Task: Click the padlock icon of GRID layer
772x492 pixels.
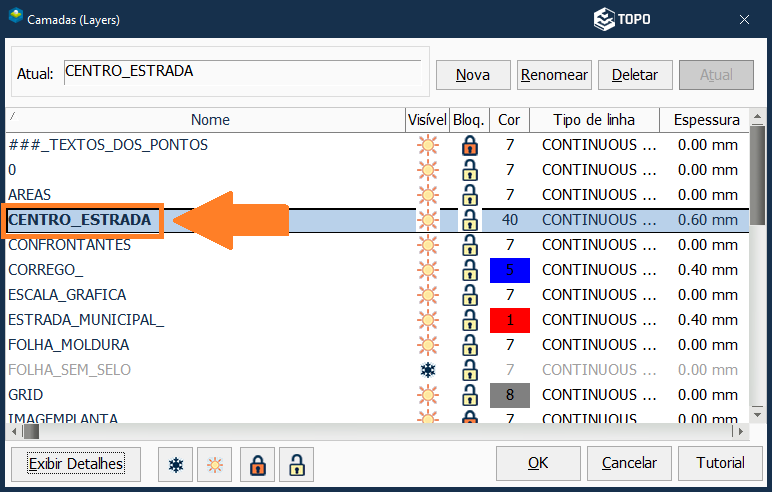Action: (469, 395)
